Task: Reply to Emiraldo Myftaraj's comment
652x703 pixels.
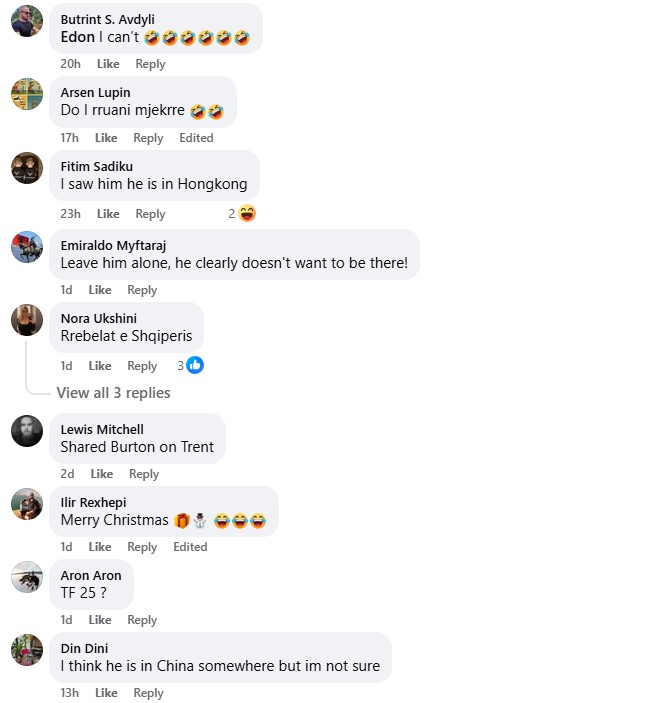Action: (142, 290)
